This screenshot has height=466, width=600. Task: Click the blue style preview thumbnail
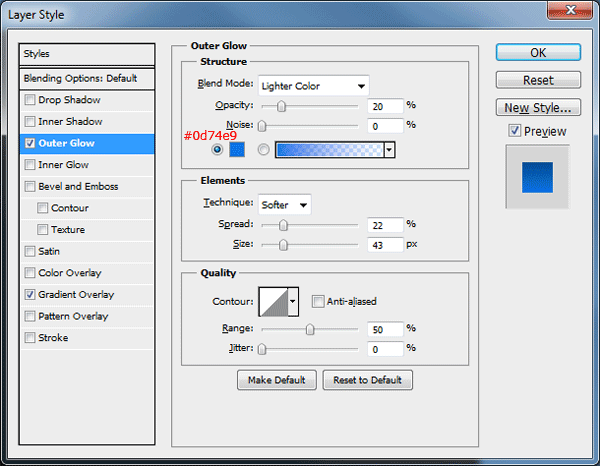(538, 177)
